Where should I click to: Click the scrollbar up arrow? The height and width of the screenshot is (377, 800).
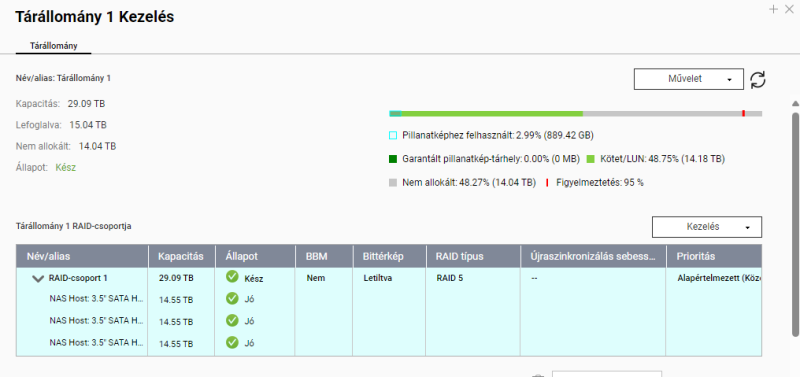(x=795, y=103)
